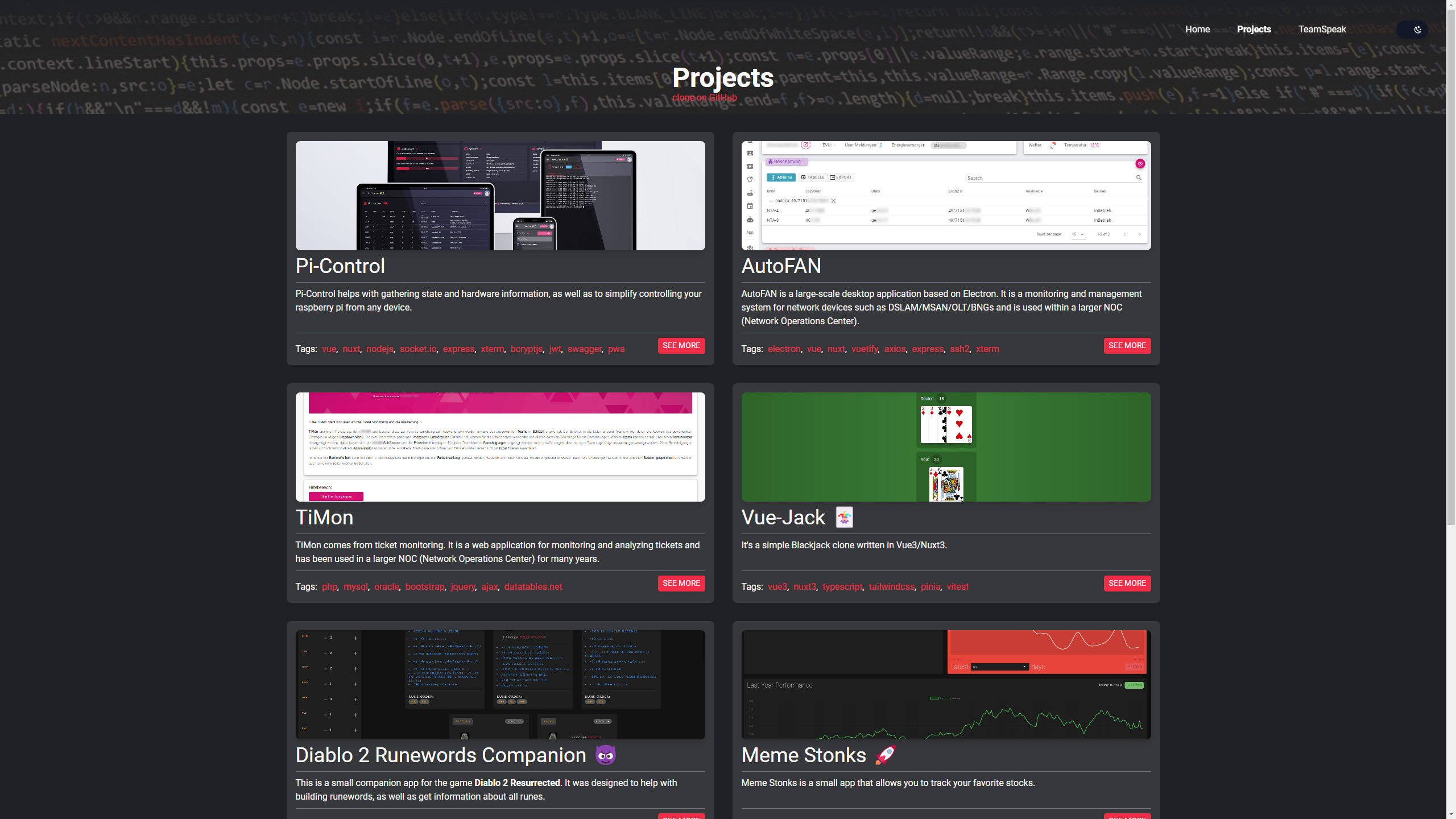Open the Diablo 2 Runewords thumbnail
Viewport: 1456px width, 819px height.
[500, 685]
